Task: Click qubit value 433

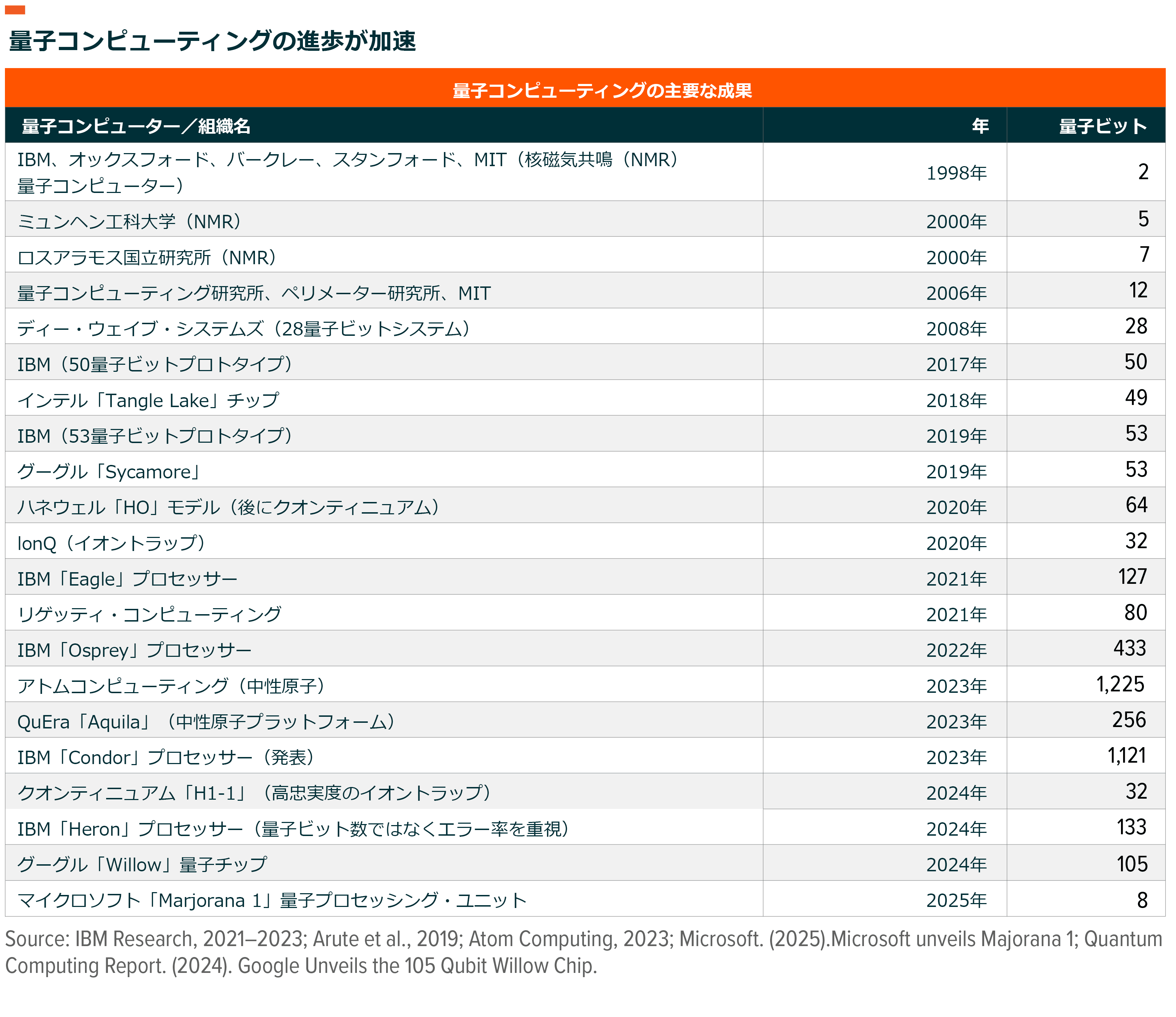Action: pyautogui.click(x=1130, y=648)
